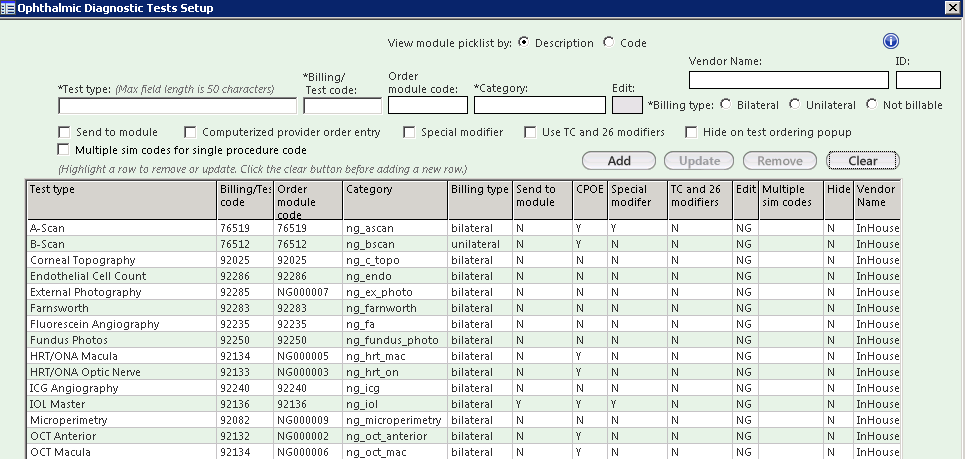
Task: Select the Endothelial Cell Count row
Action: click(463, 276)
